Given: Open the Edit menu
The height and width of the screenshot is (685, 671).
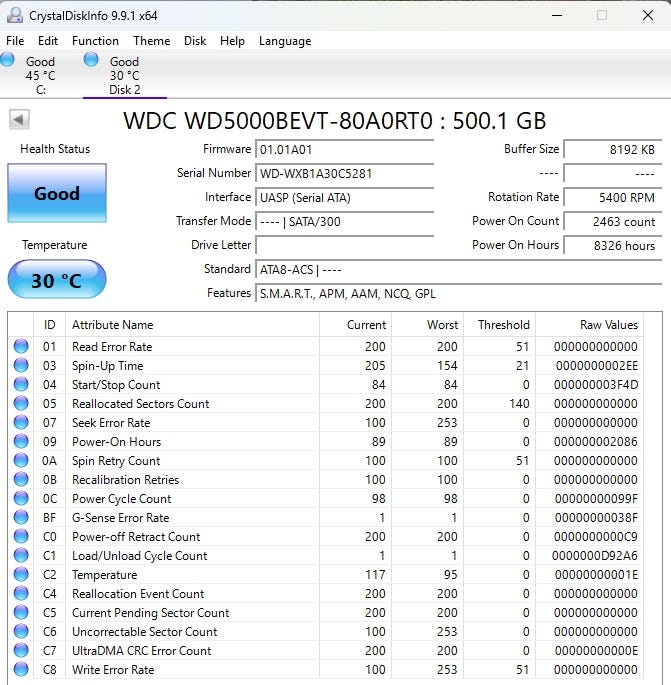Looking at the screenshot, I should tap(48, 41).
